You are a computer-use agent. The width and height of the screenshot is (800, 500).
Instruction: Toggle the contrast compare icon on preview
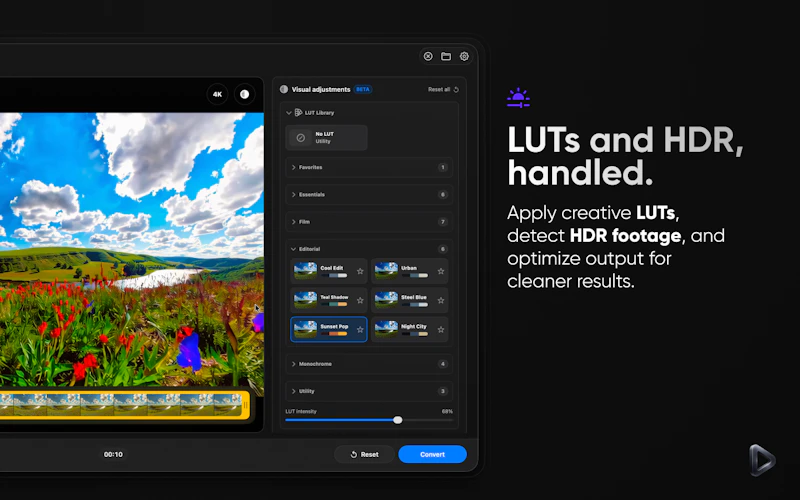pos(244,94)
